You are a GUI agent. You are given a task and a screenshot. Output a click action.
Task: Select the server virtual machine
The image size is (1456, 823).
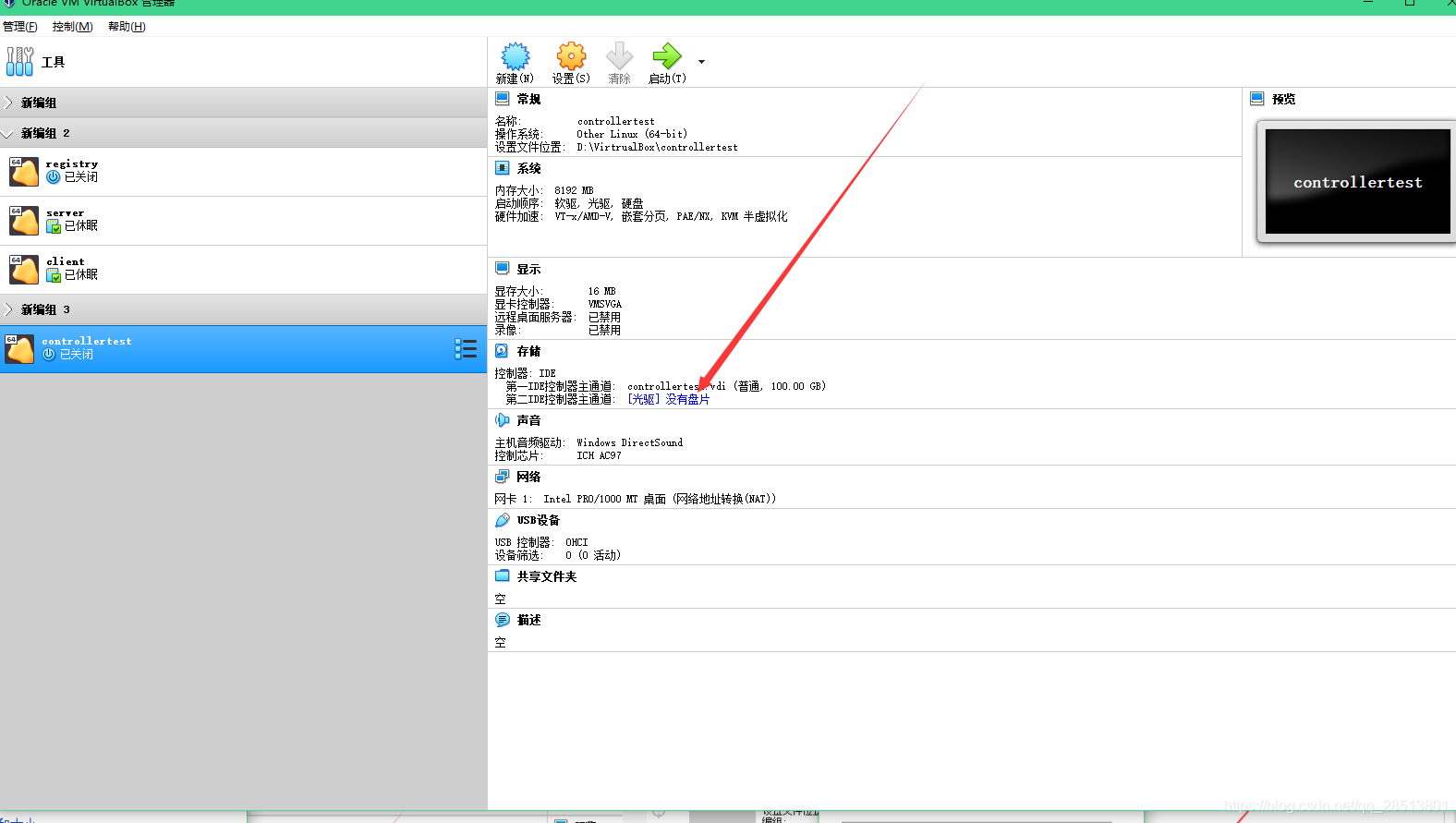click(x=243, y=221)
